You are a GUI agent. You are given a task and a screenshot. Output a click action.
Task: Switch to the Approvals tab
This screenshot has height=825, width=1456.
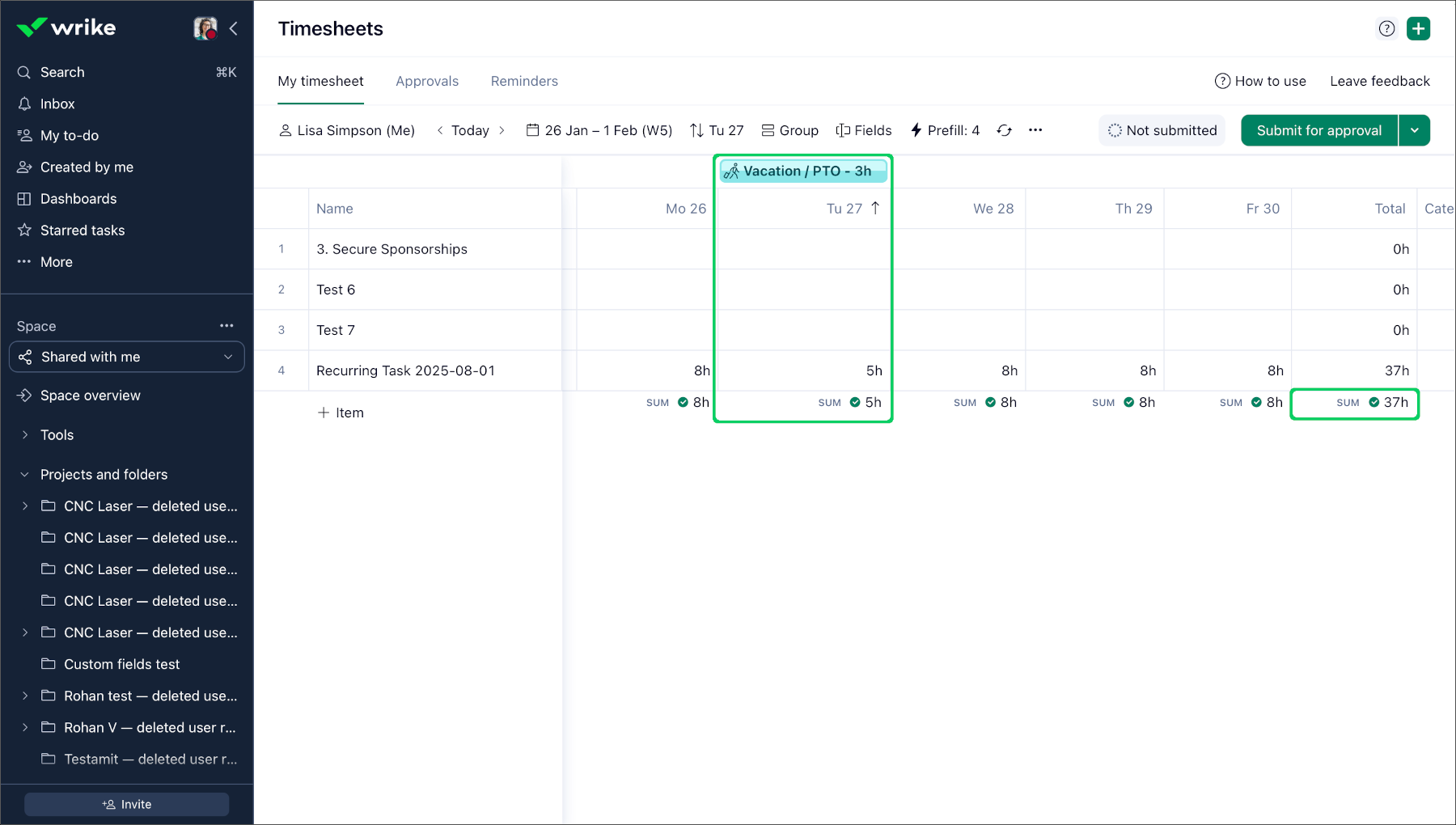tap(427, 81)
